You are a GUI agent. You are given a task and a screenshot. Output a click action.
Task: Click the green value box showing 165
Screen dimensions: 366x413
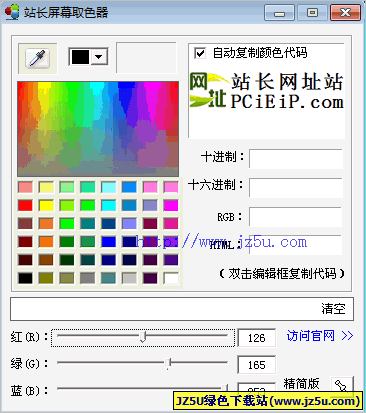pos(257,365)
